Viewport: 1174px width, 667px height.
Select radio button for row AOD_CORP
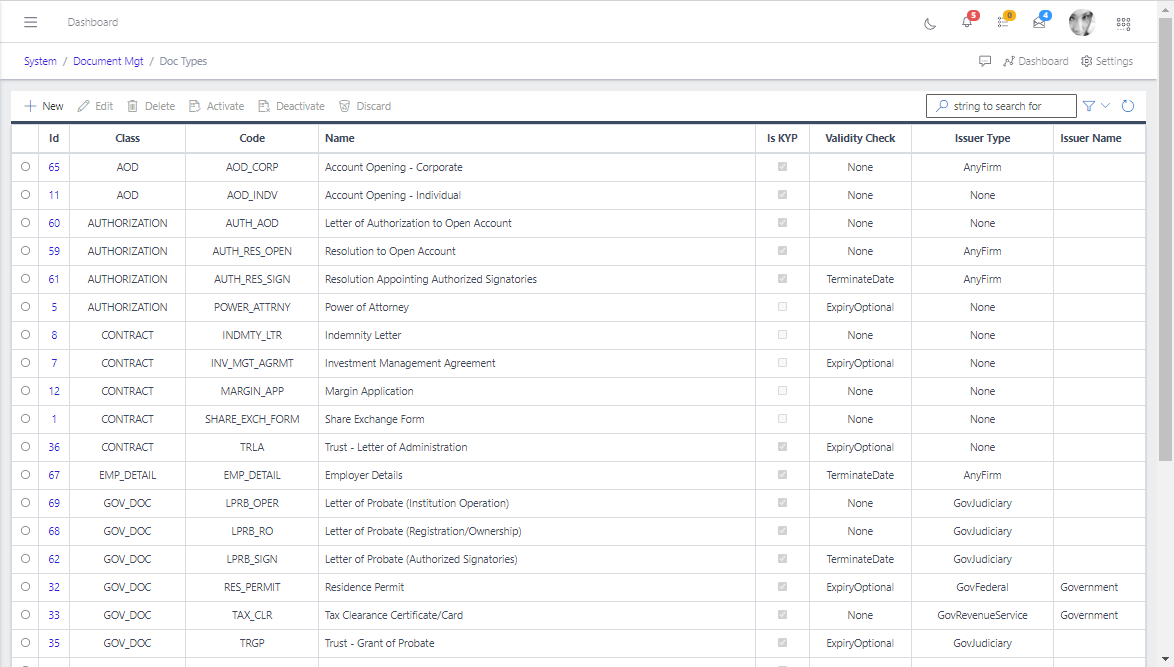[x=25, y=167]
